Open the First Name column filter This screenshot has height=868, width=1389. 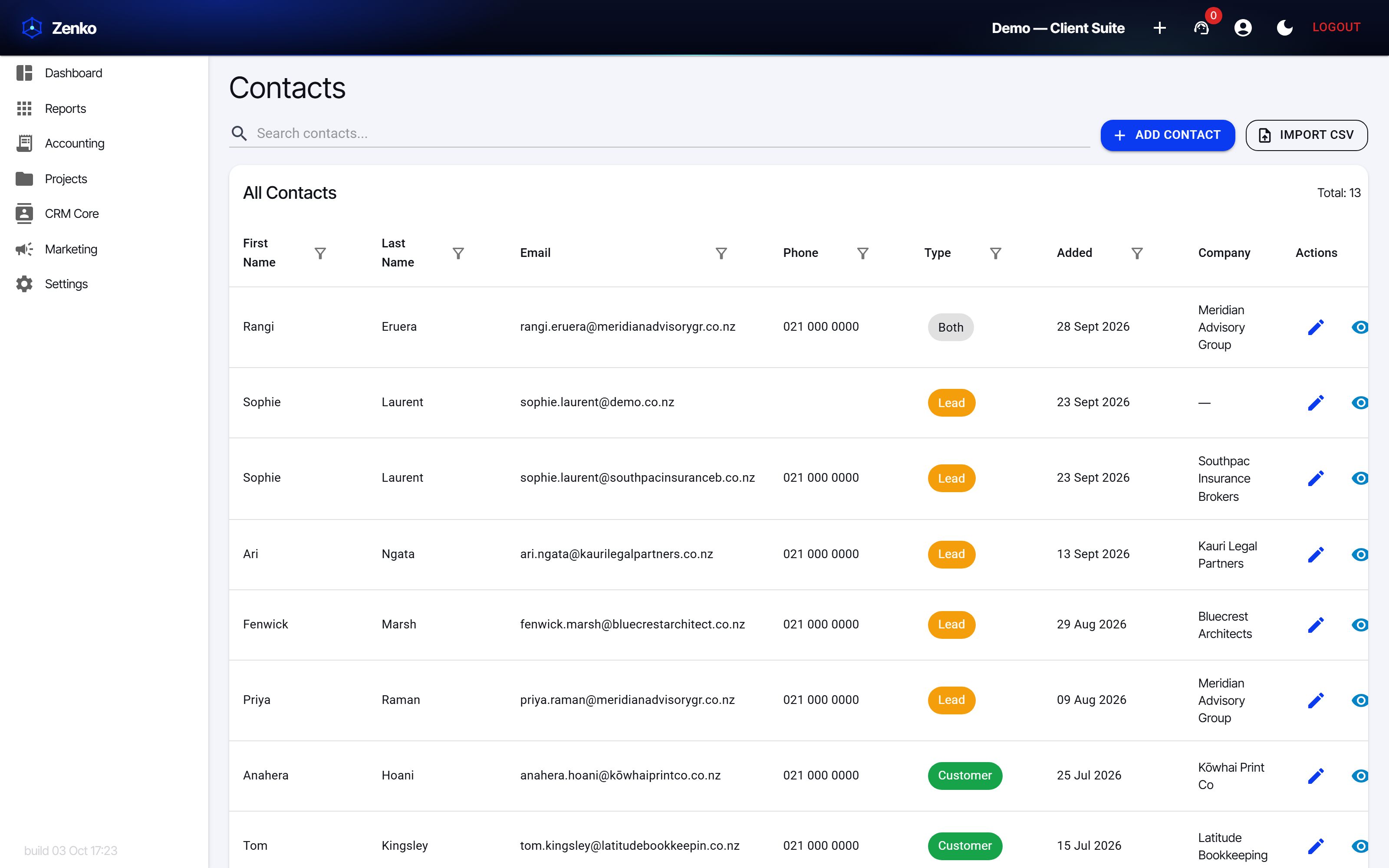(x=320, y=253)
